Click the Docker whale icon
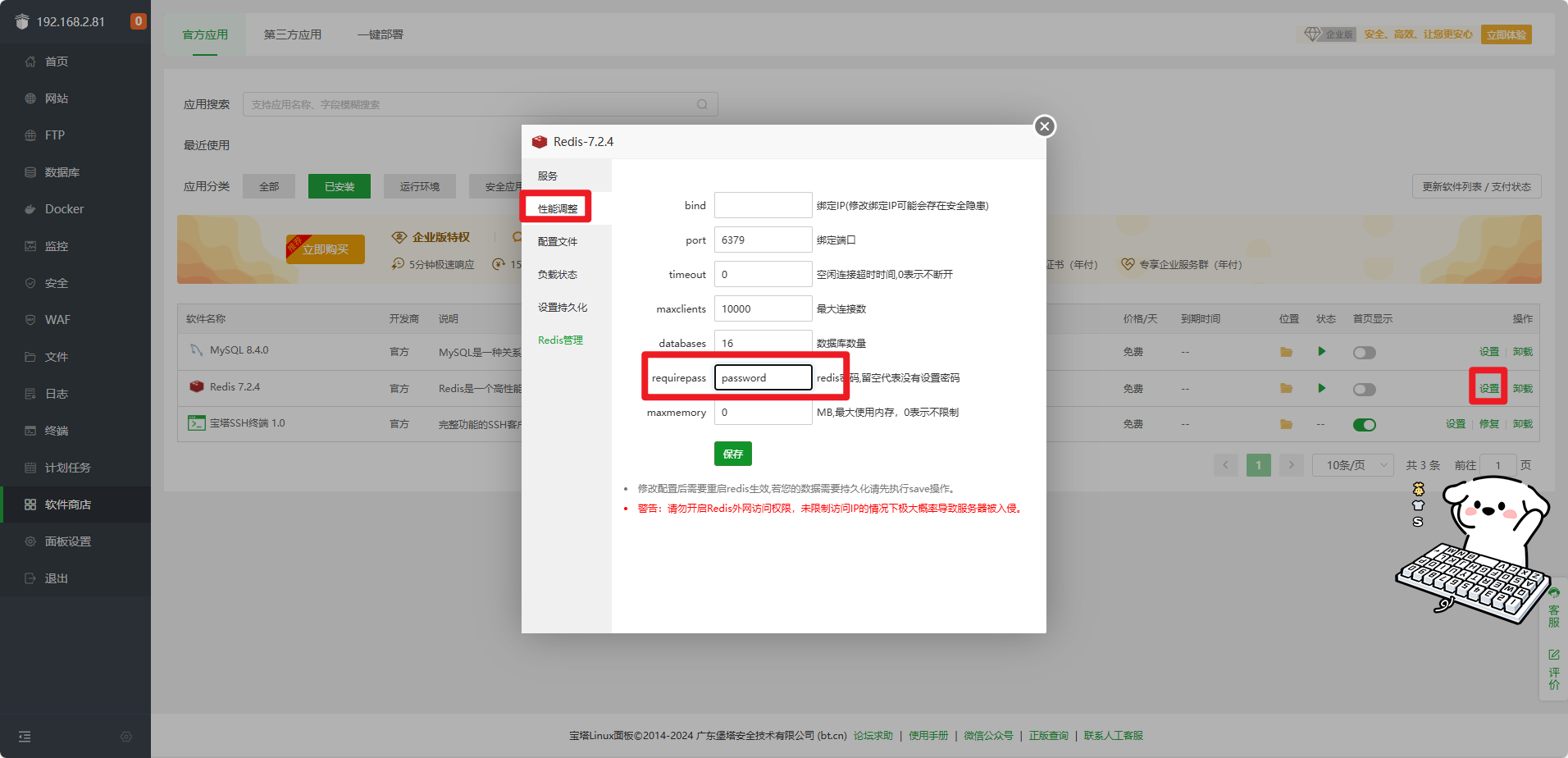The width and height of the screenshot is (1568, 758). coord(30,209)
